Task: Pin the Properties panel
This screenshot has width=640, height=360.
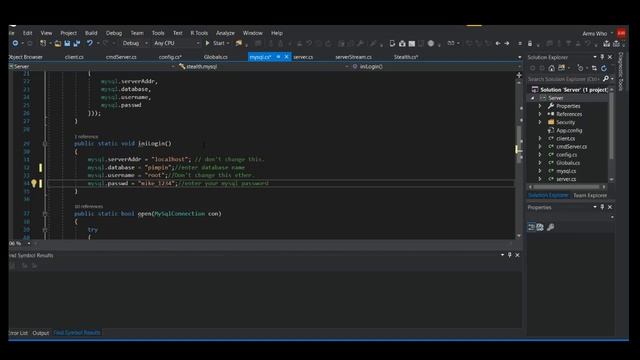Action: [602, 207]
